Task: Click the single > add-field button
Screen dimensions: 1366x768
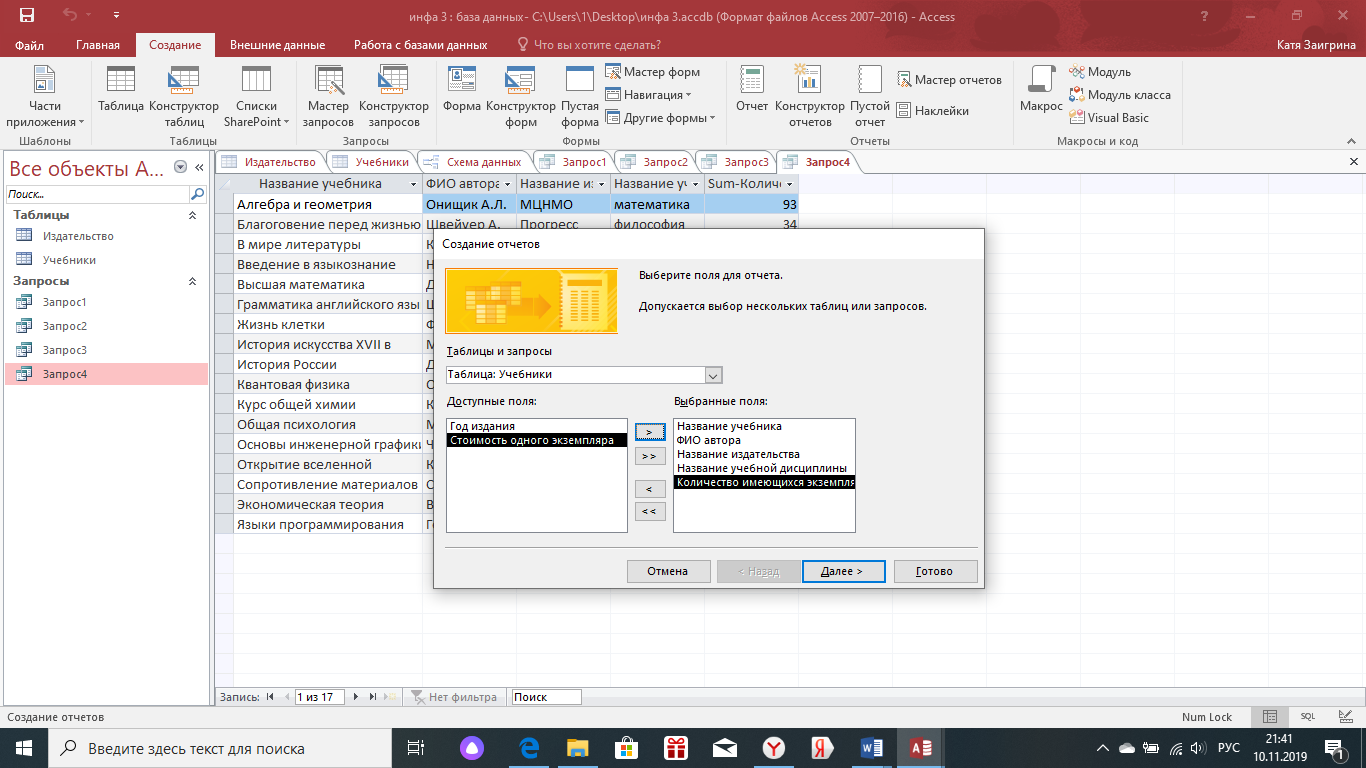Action: pos(650,432)
